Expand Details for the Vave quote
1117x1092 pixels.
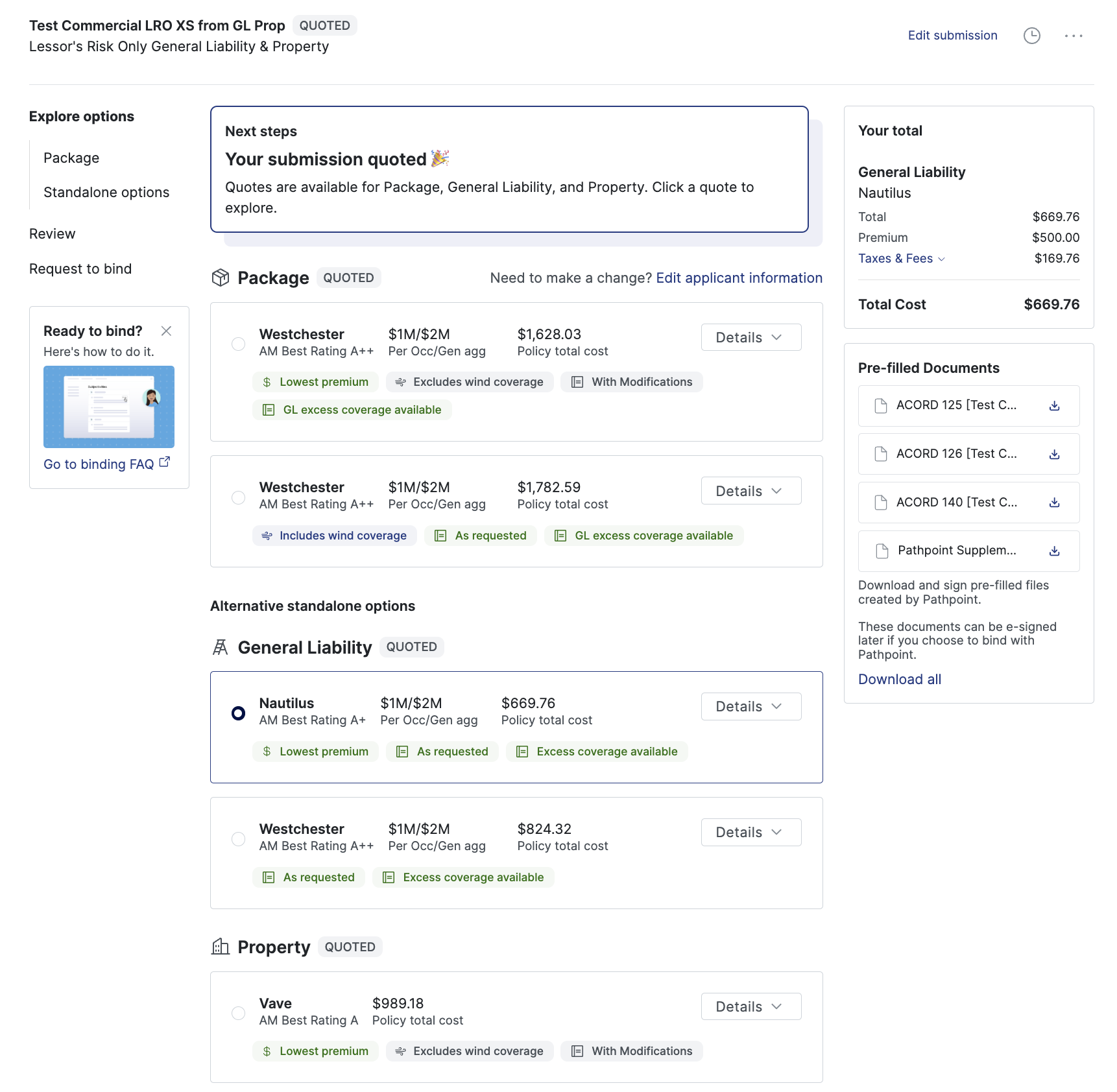pos(751,1006)
